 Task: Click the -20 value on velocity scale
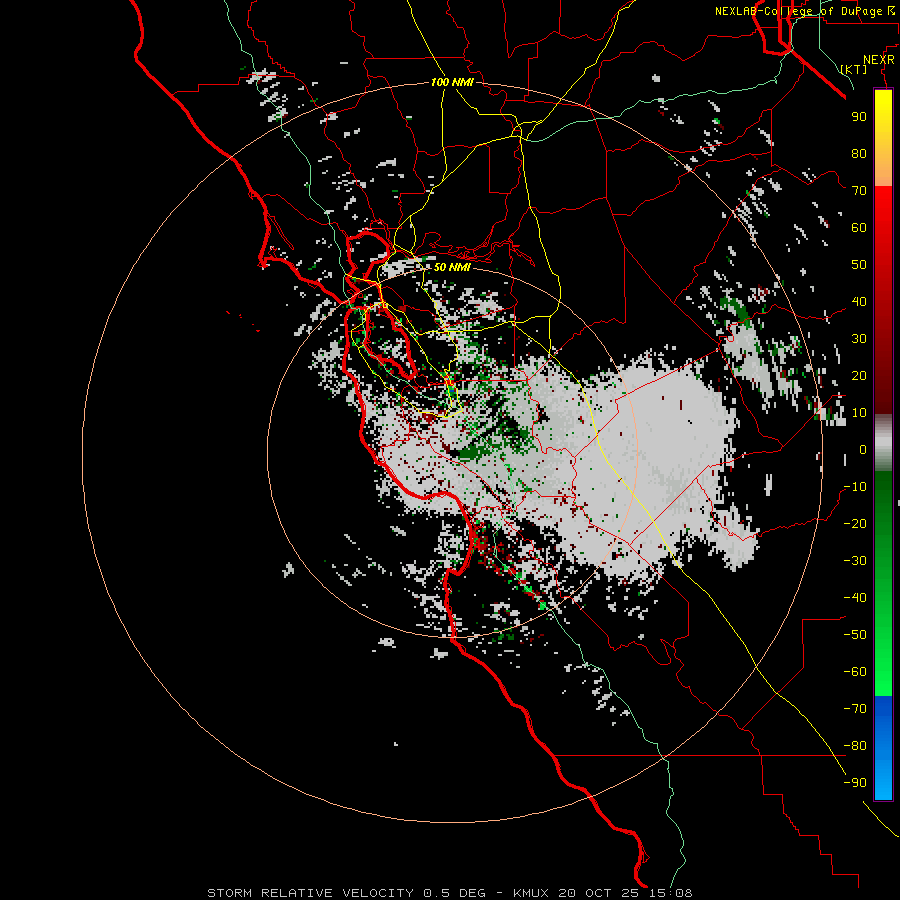(855, 523)
